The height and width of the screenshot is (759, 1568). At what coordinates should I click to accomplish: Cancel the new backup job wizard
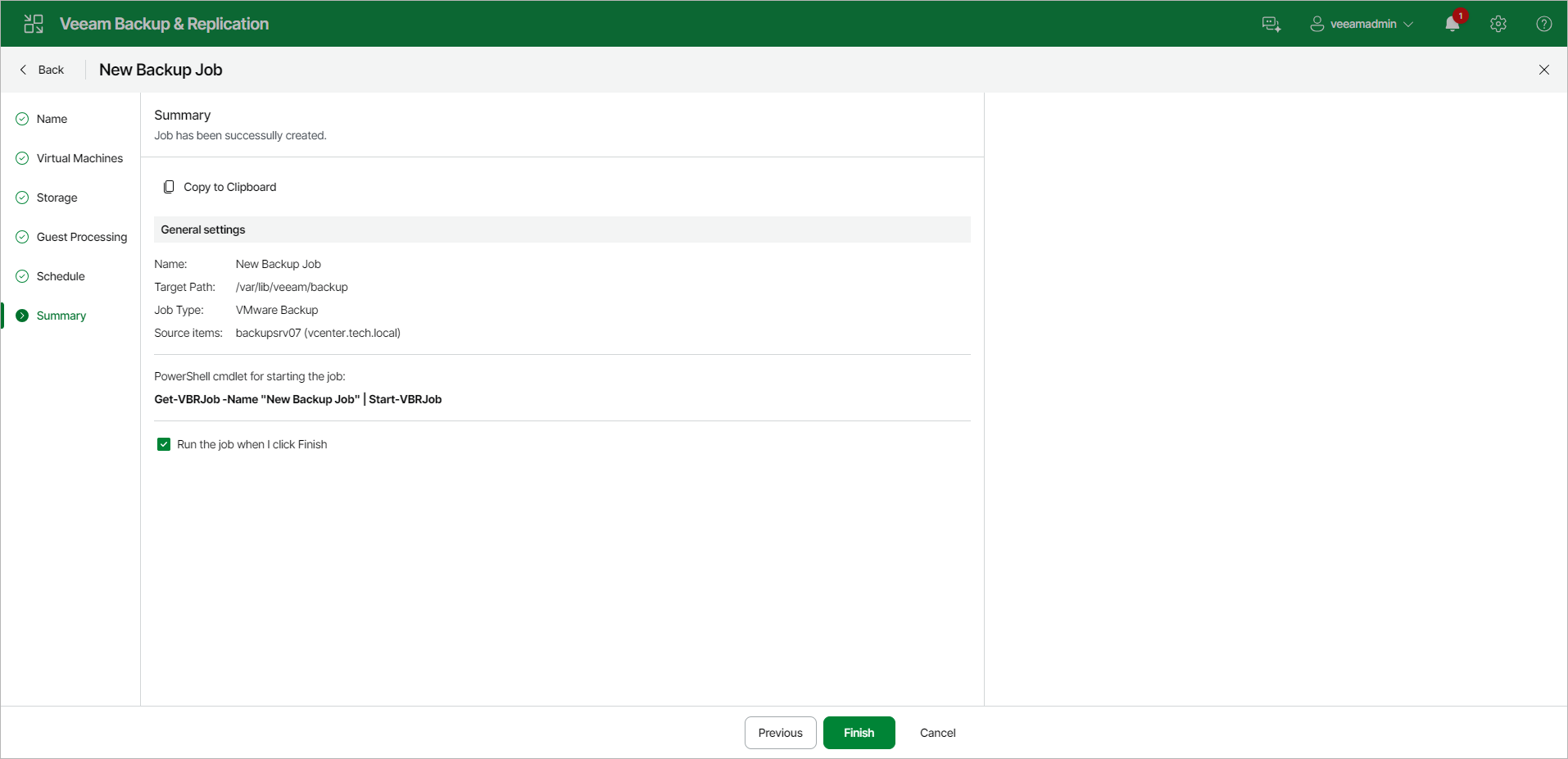[937, 733]
